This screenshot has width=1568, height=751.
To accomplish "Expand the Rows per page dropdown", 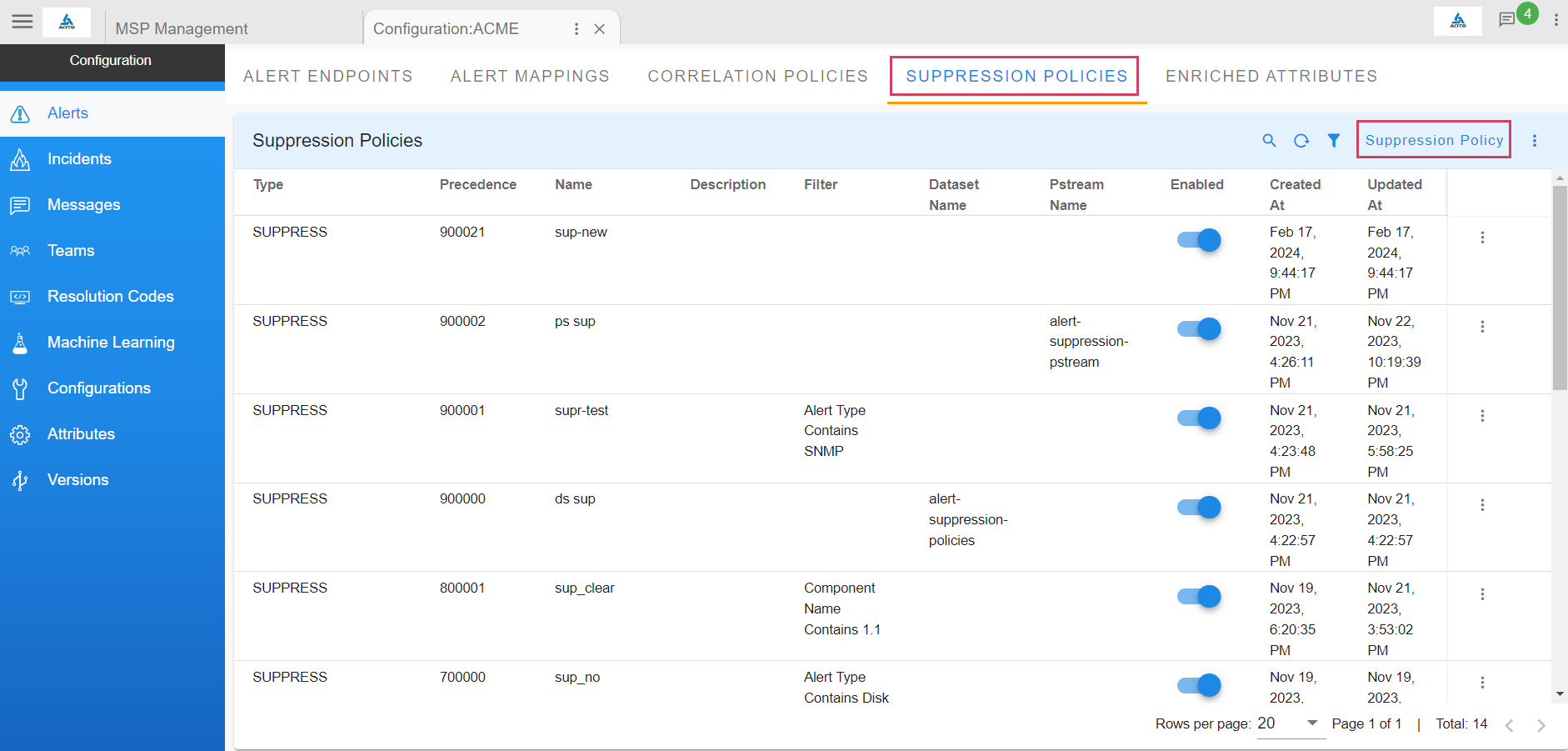I will (1312, 723).
